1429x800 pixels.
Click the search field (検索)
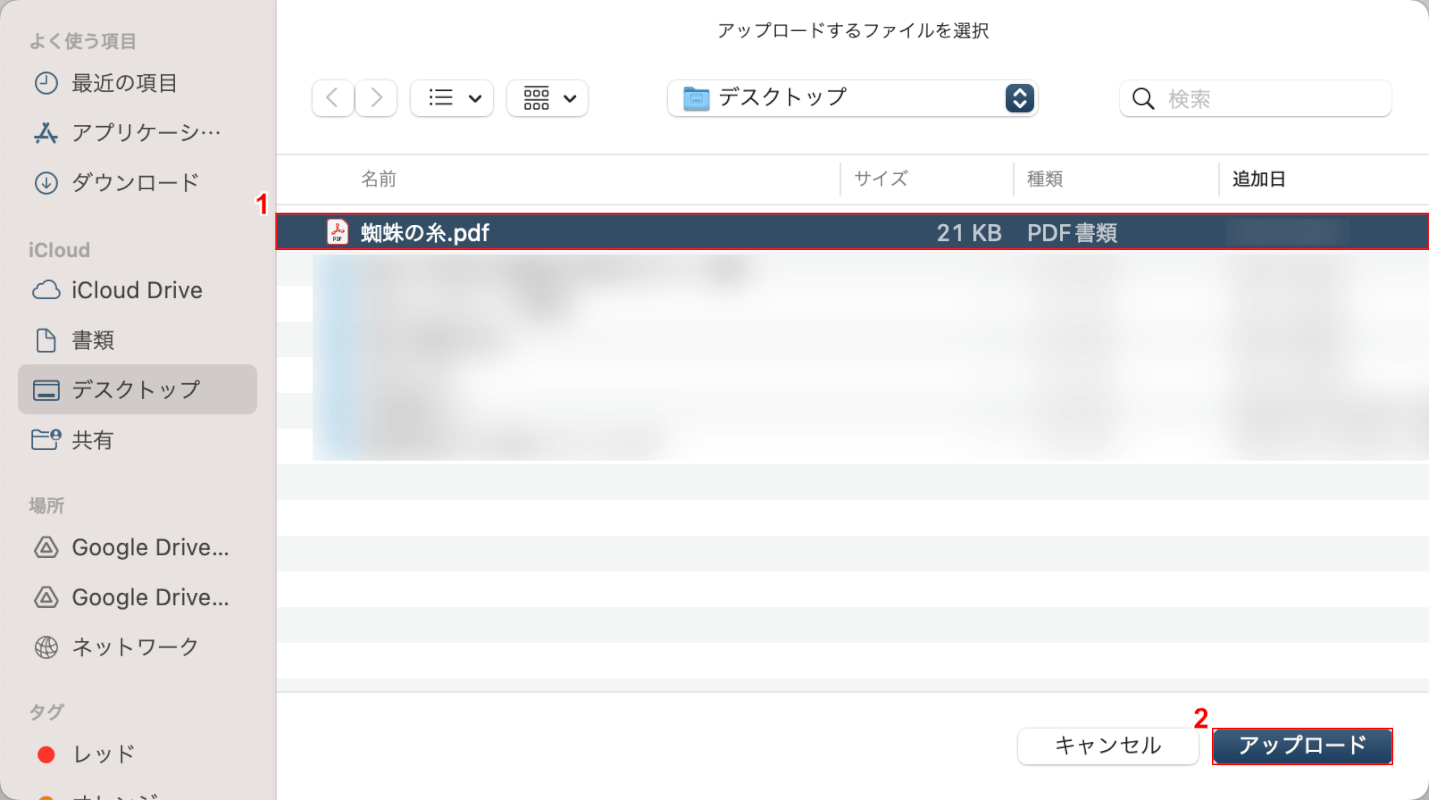tap(1256, 98)
